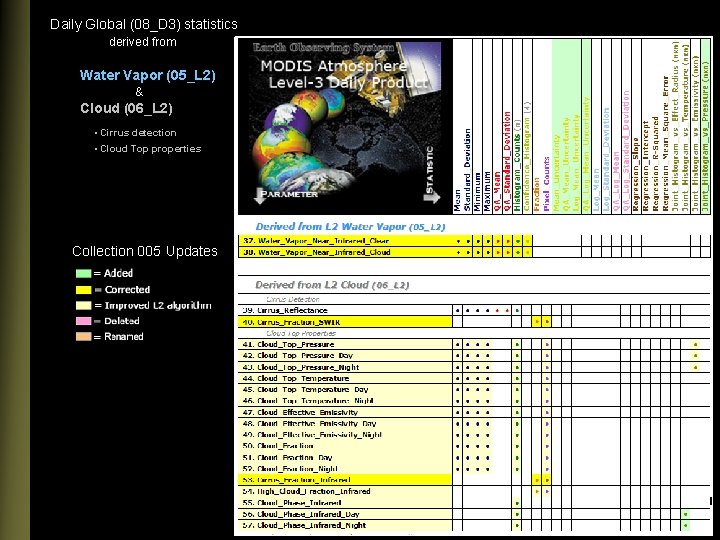Select row 51 Cloud_Fraction_Day
This screenshot has width=720, height=540.
474,457
